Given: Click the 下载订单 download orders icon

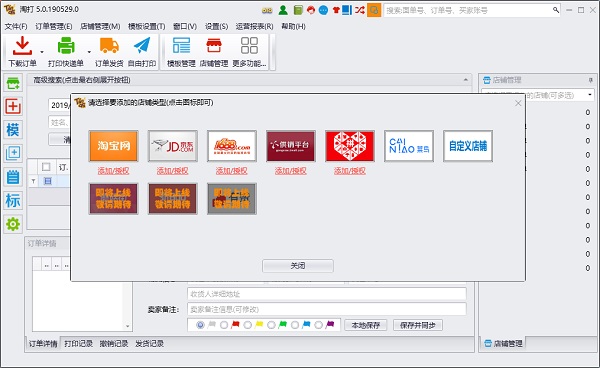Looking at the screenshot, I should (22, 46).
